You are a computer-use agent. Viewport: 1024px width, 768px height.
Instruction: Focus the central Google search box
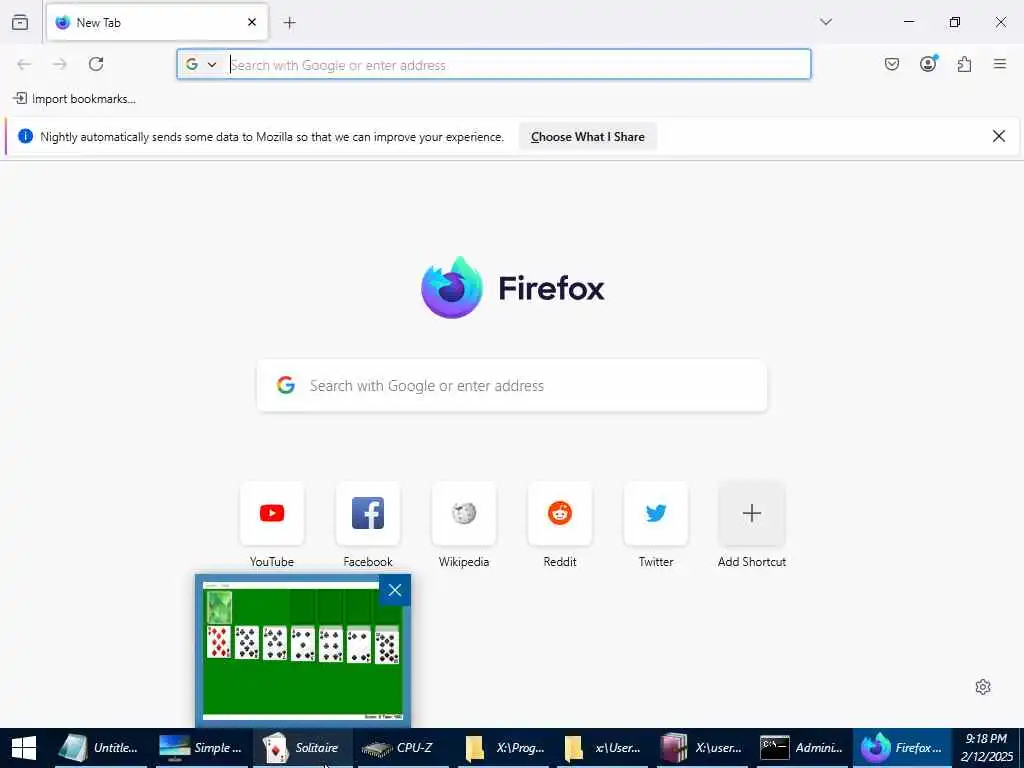point(512,385)
